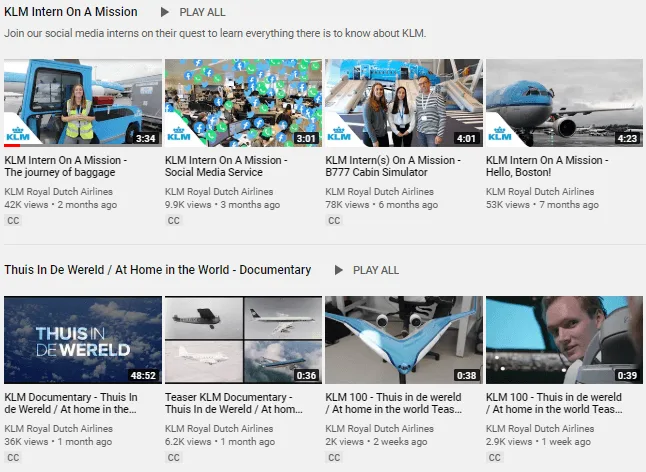The image size is (646, 472).
Task: Click the 4:23 duration badge
Action: (627, 138)
